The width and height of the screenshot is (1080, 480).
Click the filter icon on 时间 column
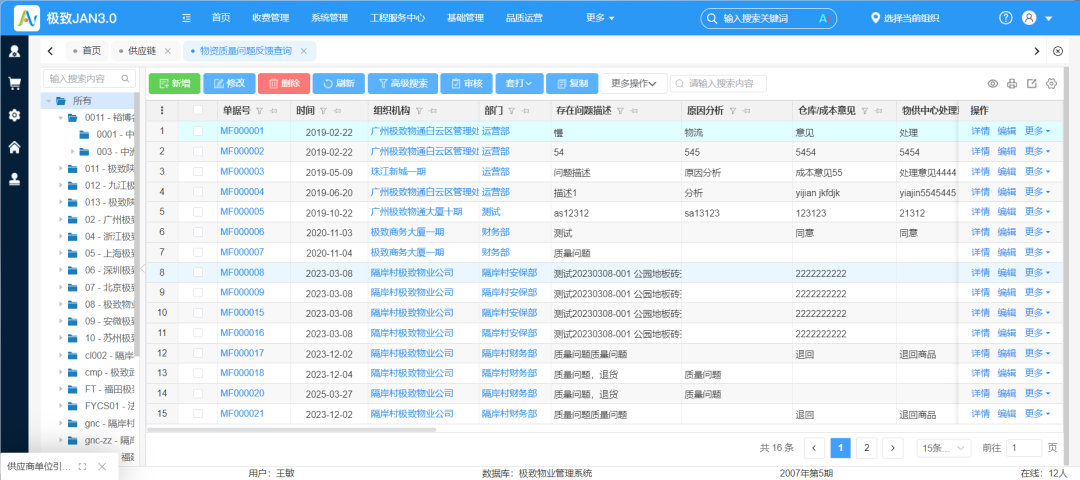[x=323, y=111]
